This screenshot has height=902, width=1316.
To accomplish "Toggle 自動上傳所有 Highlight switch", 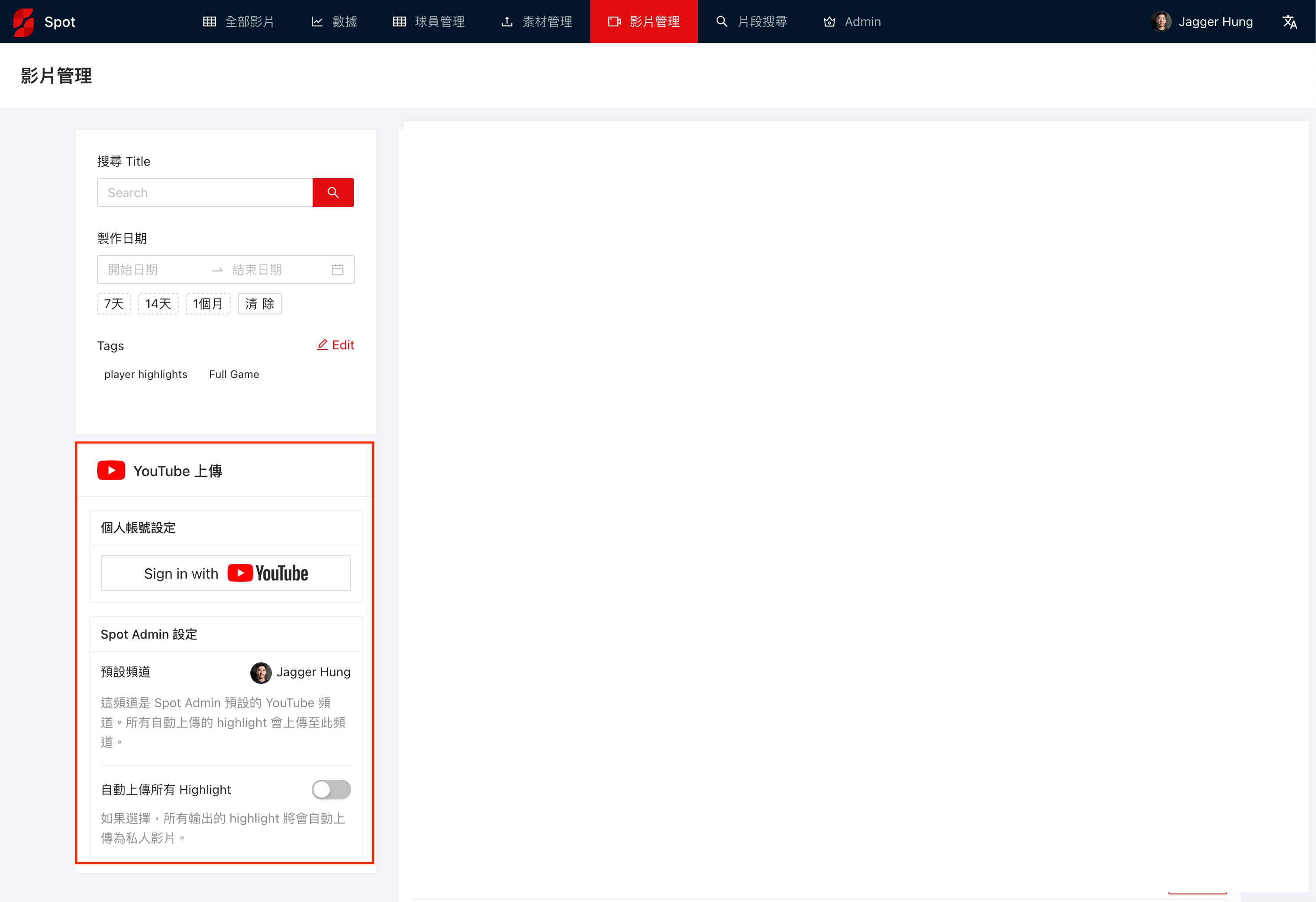I will [x=331, y=789].
